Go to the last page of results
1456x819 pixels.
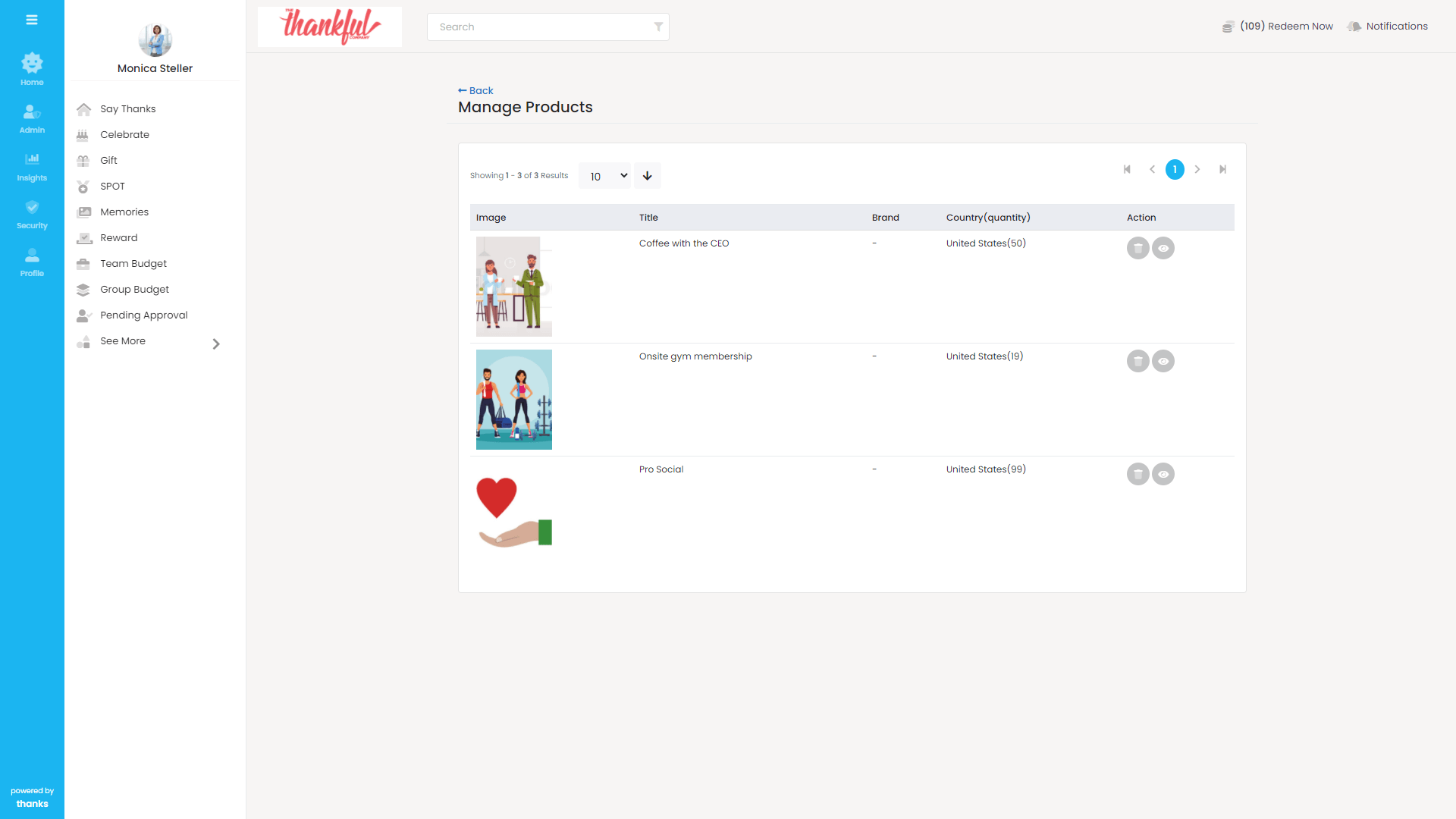1222,169
